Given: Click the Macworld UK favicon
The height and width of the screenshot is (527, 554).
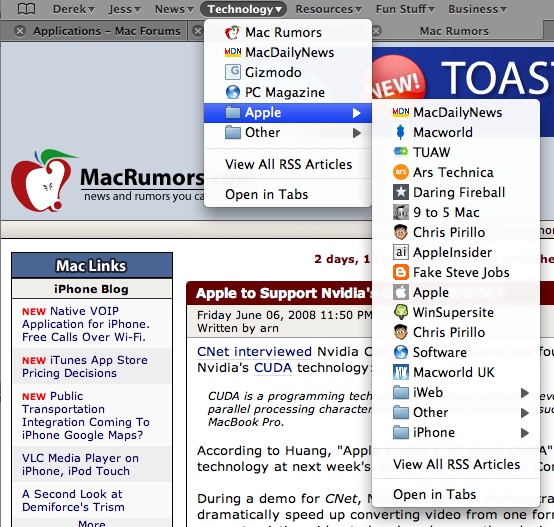Looking at the screenshot, I should click(401, 372).
